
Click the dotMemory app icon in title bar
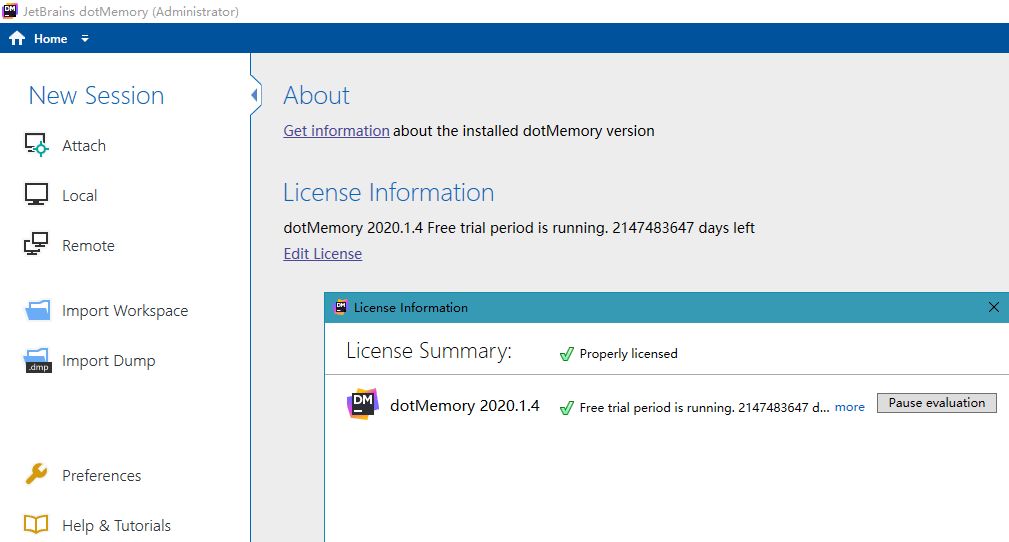(10, 11)
